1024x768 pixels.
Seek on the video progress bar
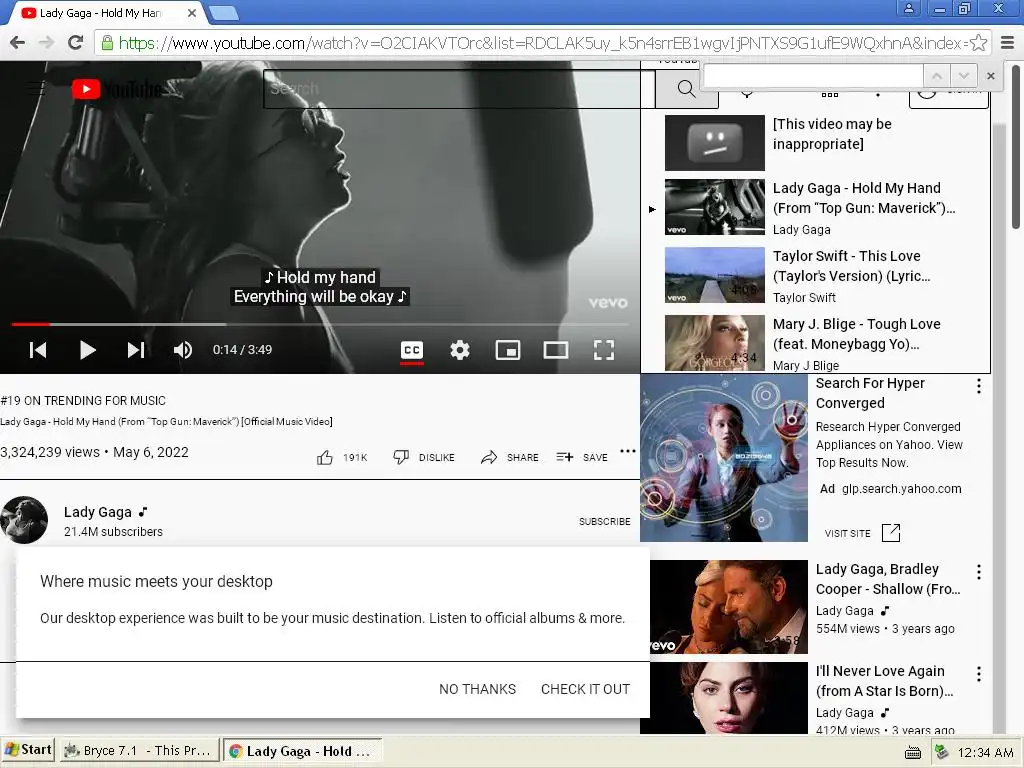click(x=320, y=324)
